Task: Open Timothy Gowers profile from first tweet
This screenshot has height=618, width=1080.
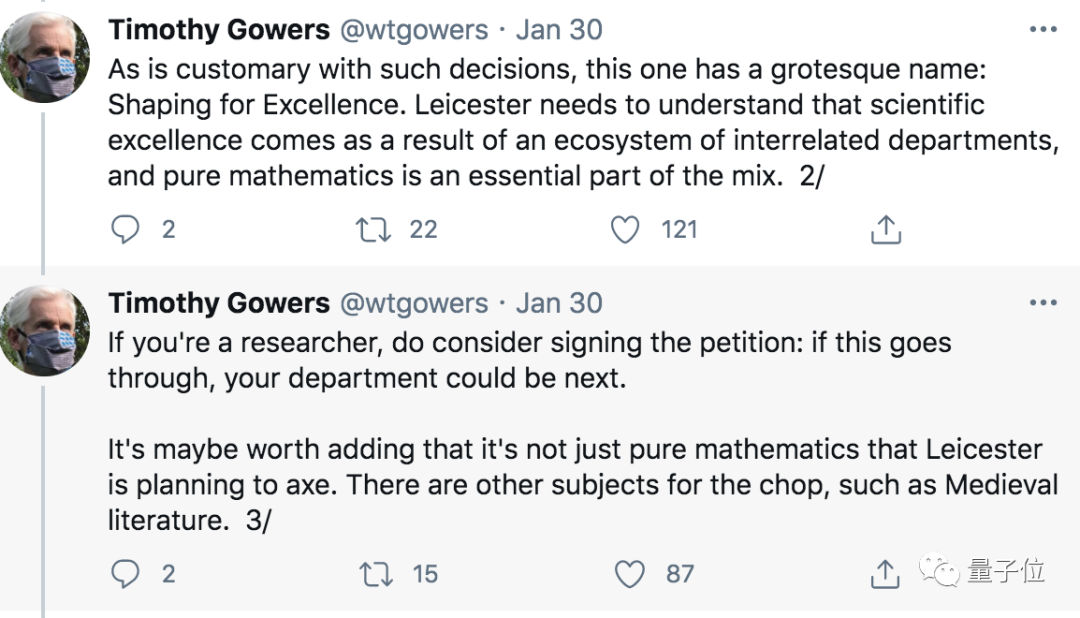Action: [219, 30]
